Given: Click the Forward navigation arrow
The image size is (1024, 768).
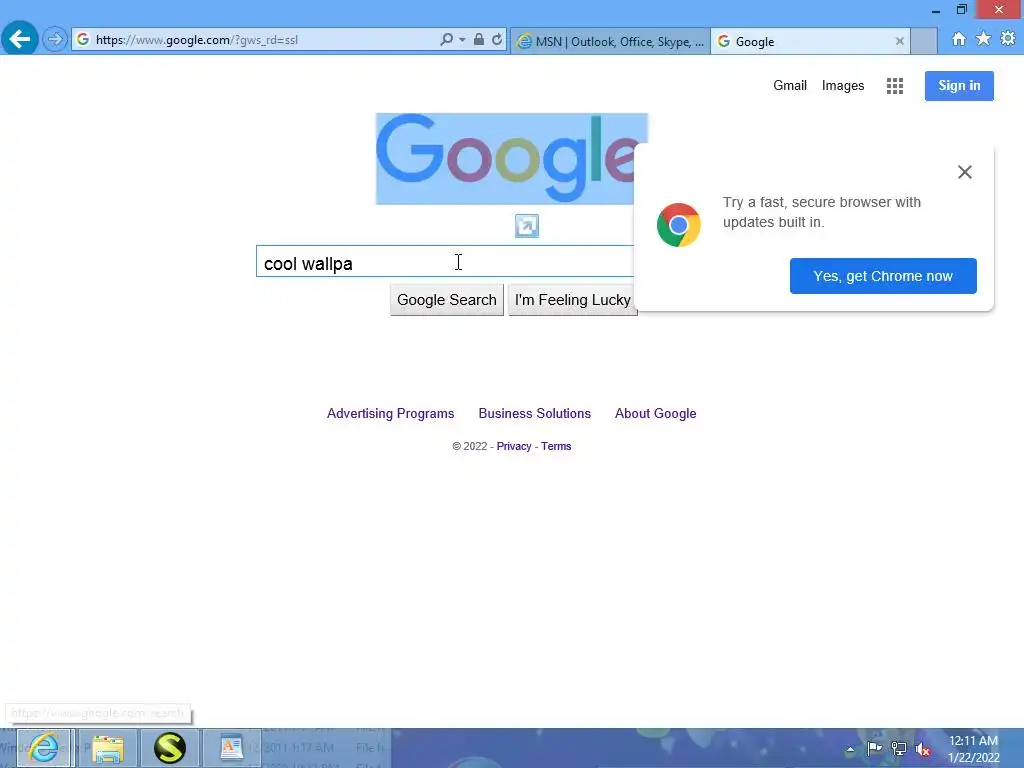Looking at the screenshot, I should (x=55, y=40).
